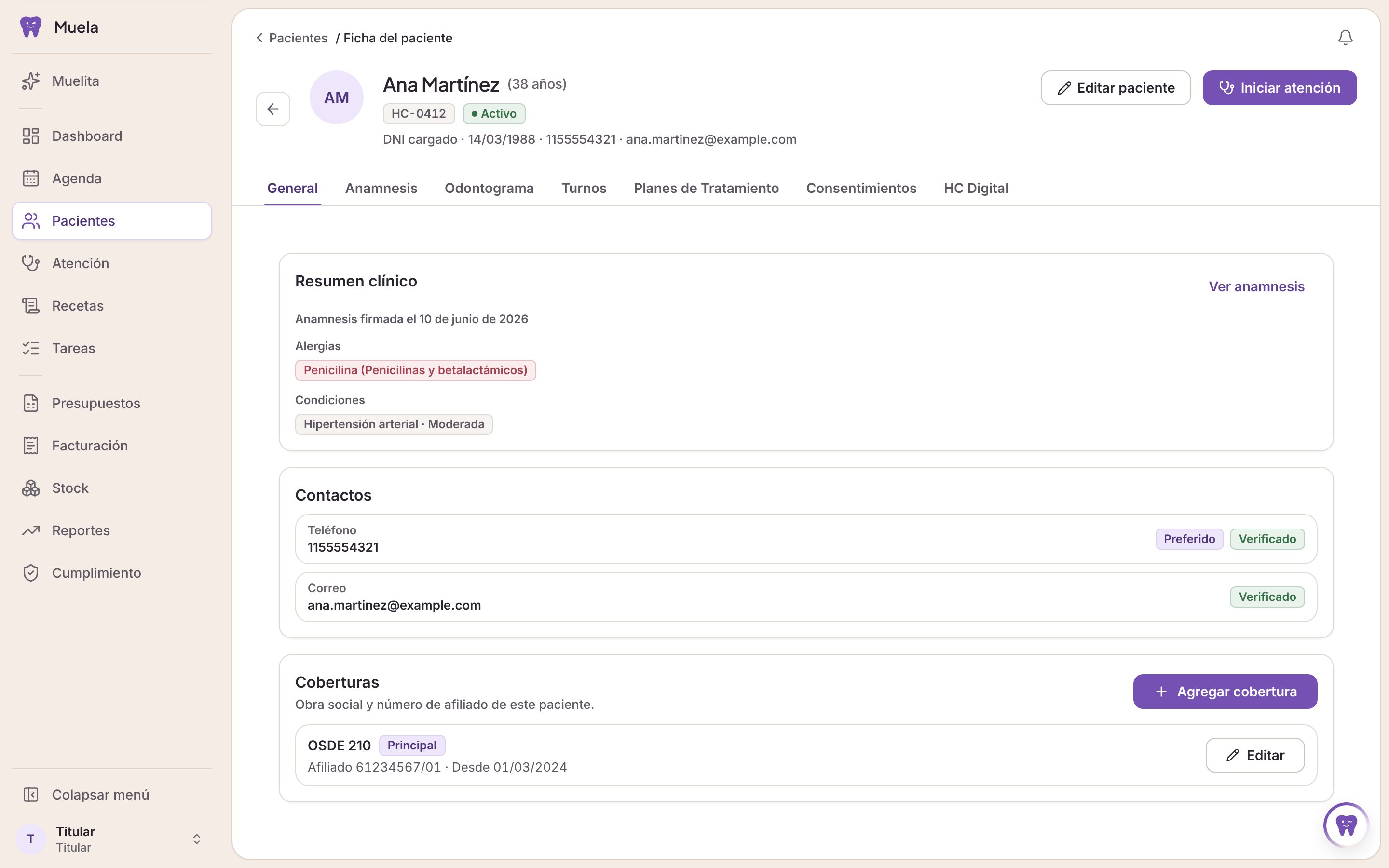
Task: Follow the Ver anamnesis link
Action: point(1256,286)
